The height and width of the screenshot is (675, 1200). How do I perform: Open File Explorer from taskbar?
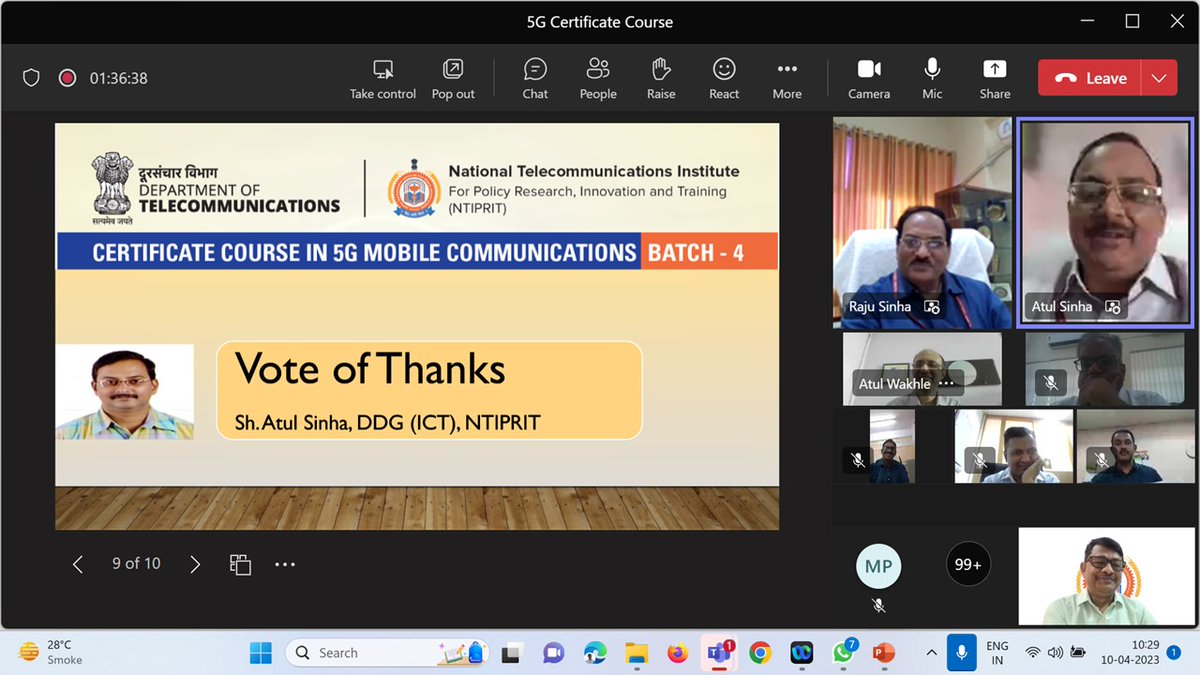(x=636, y=653)
